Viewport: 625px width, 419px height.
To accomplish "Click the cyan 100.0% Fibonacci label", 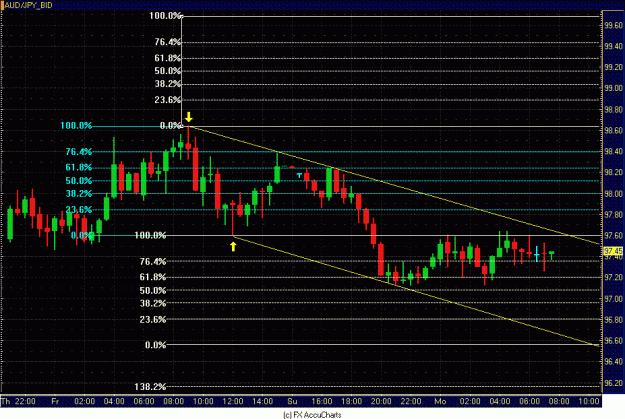I will 76,126.
